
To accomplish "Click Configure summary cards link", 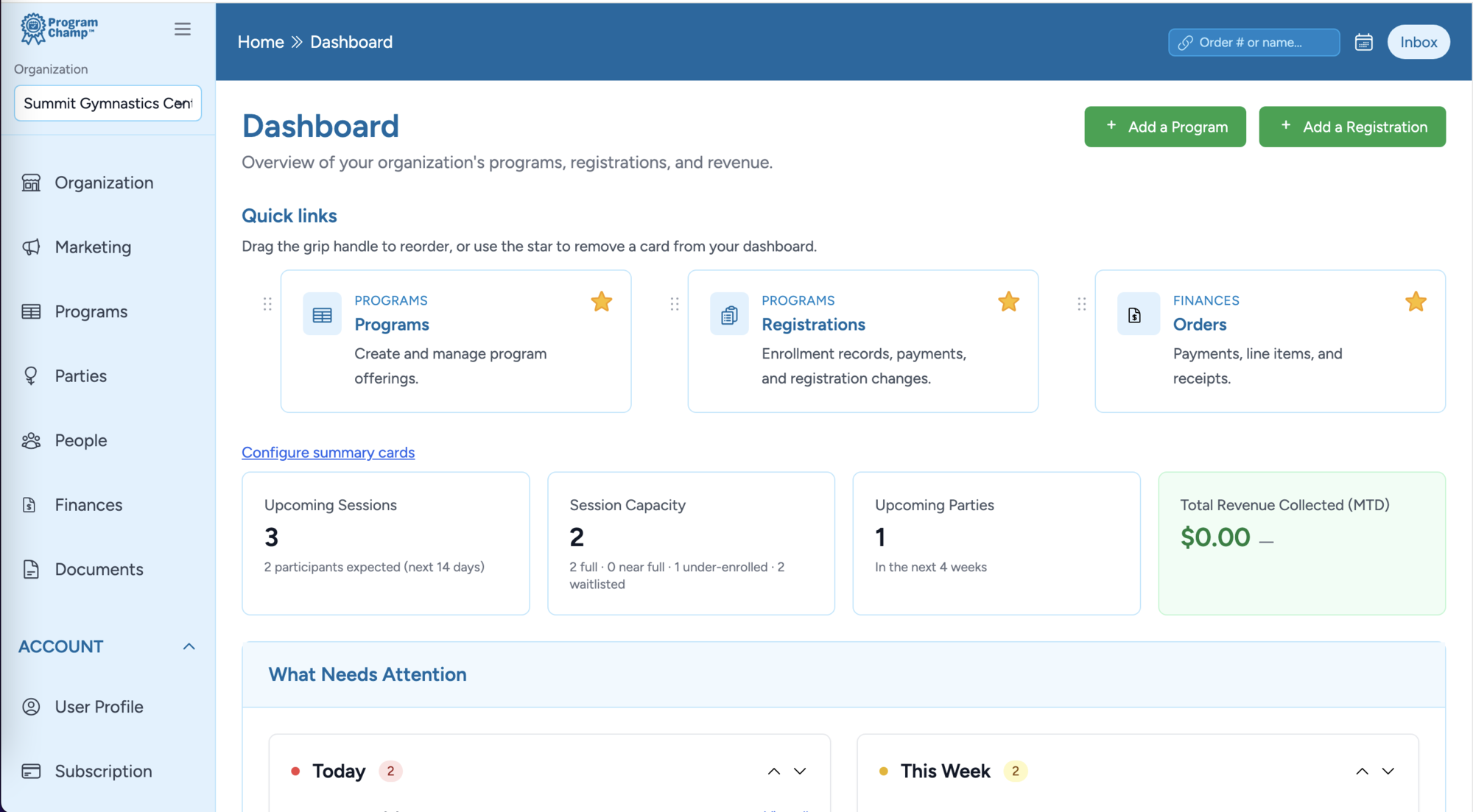I will [x=328, y=452].
